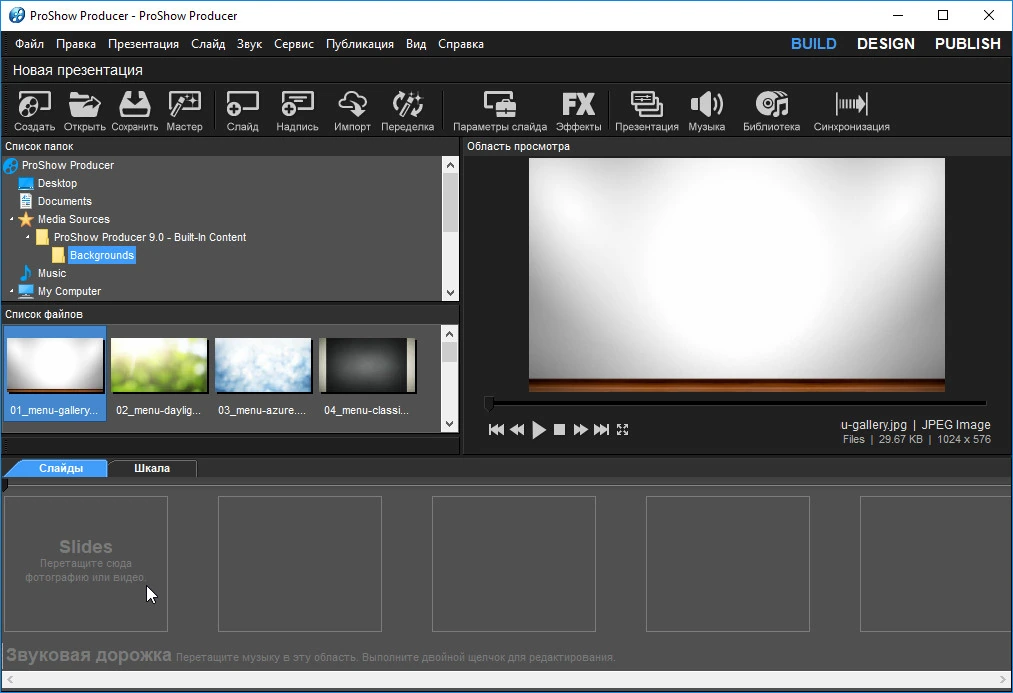Open the Правка menu

(x=76, y=44)
